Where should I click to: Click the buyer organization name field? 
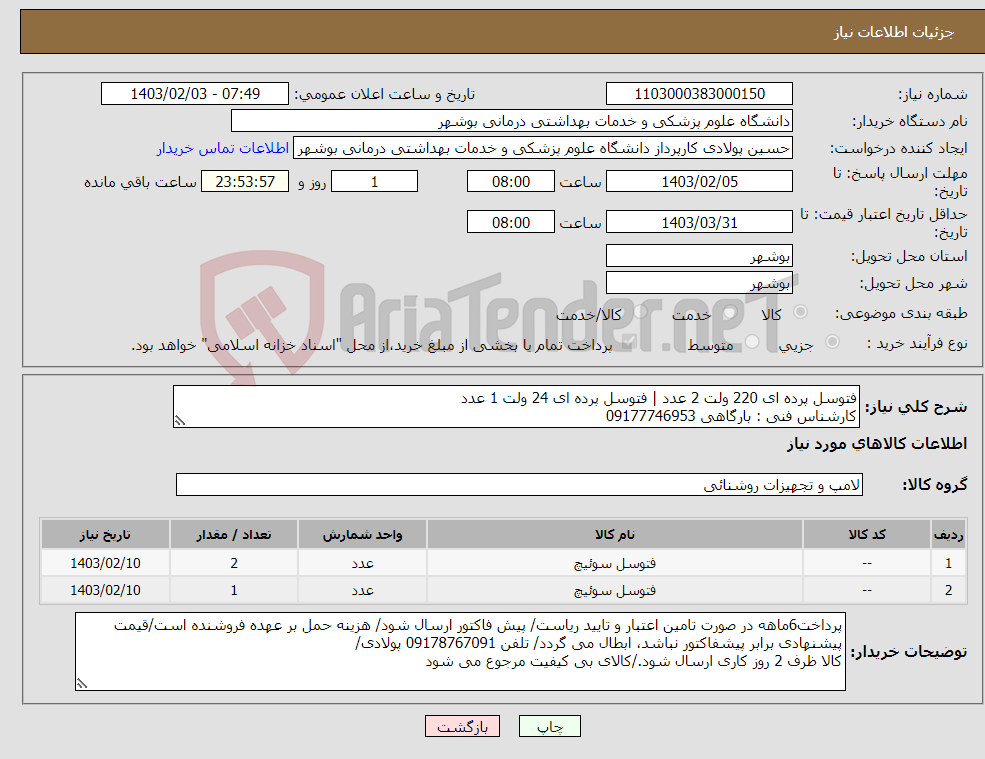(x=512, y=121)
